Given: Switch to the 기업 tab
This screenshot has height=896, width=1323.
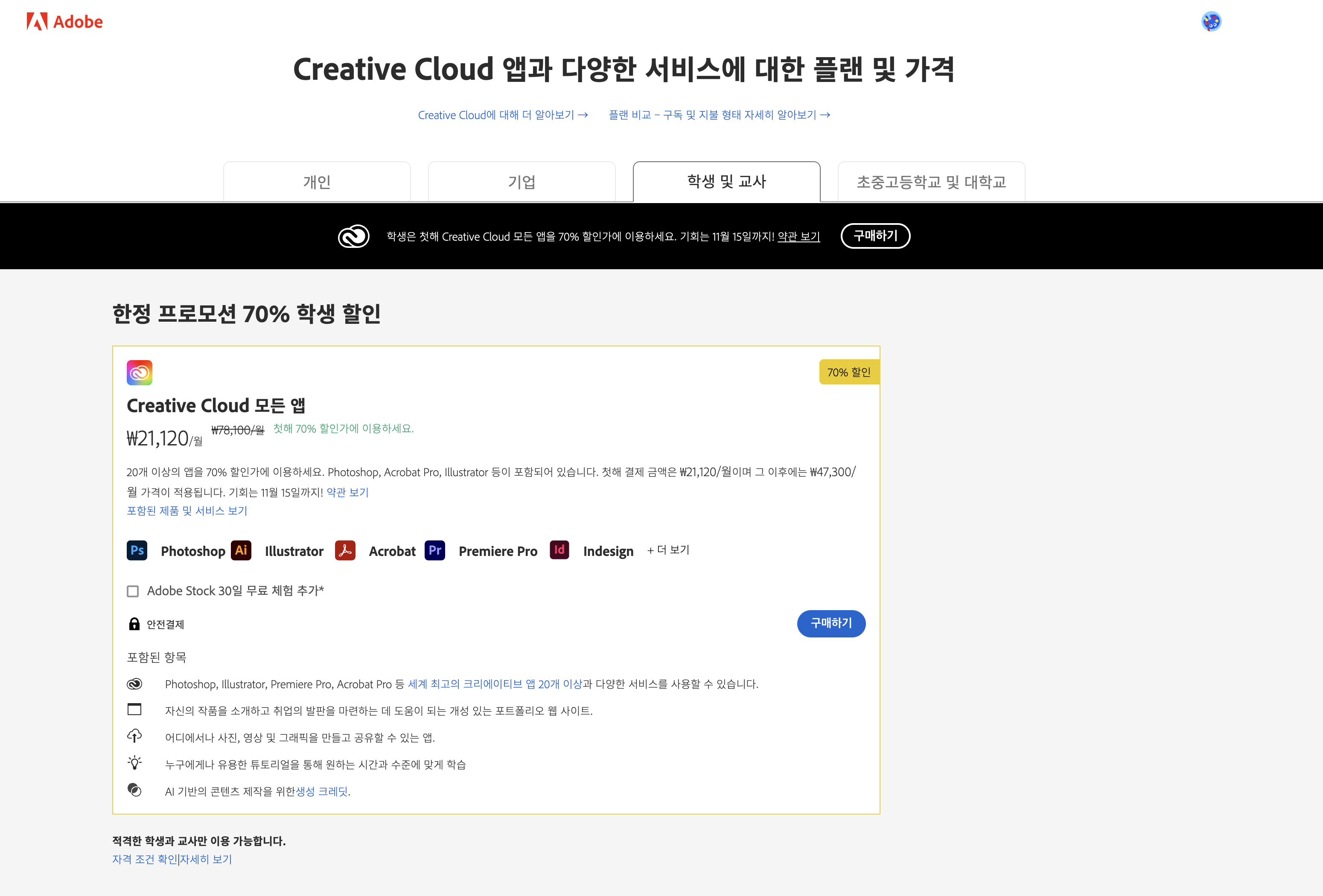Looking at the screenshot, I should (522, 182).
